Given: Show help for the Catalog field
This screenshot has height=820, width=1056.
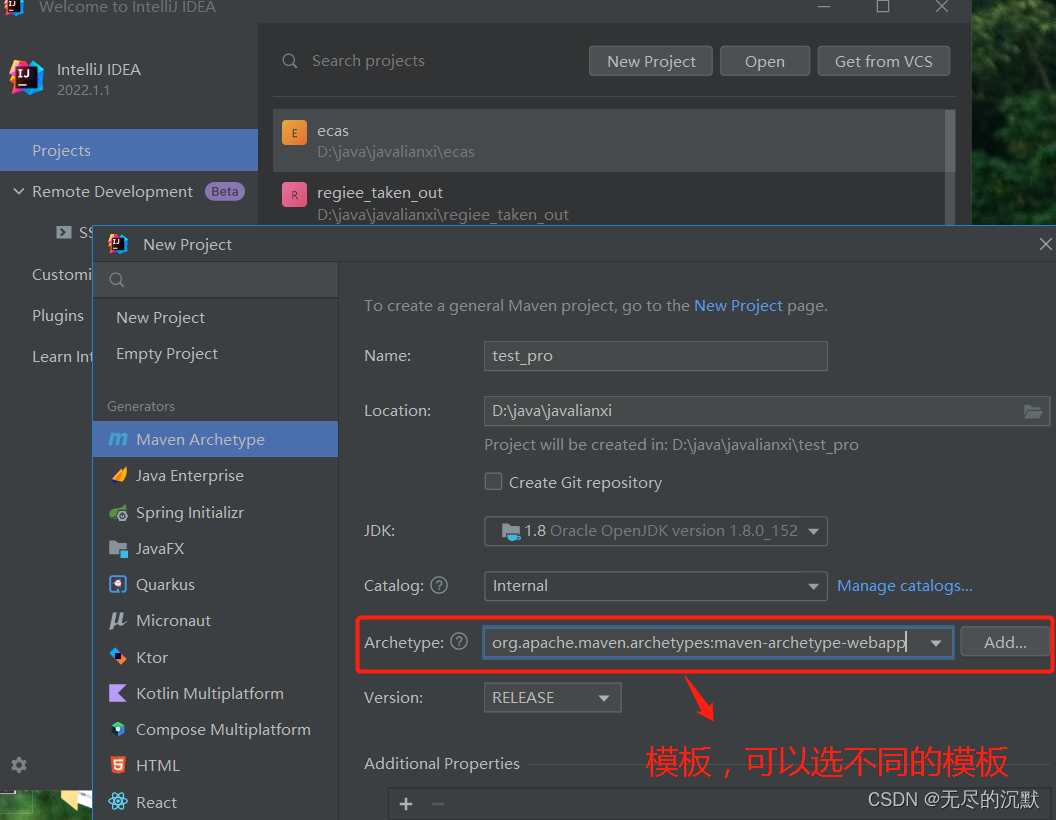Looking at the screenshot, I should point(439,585).
